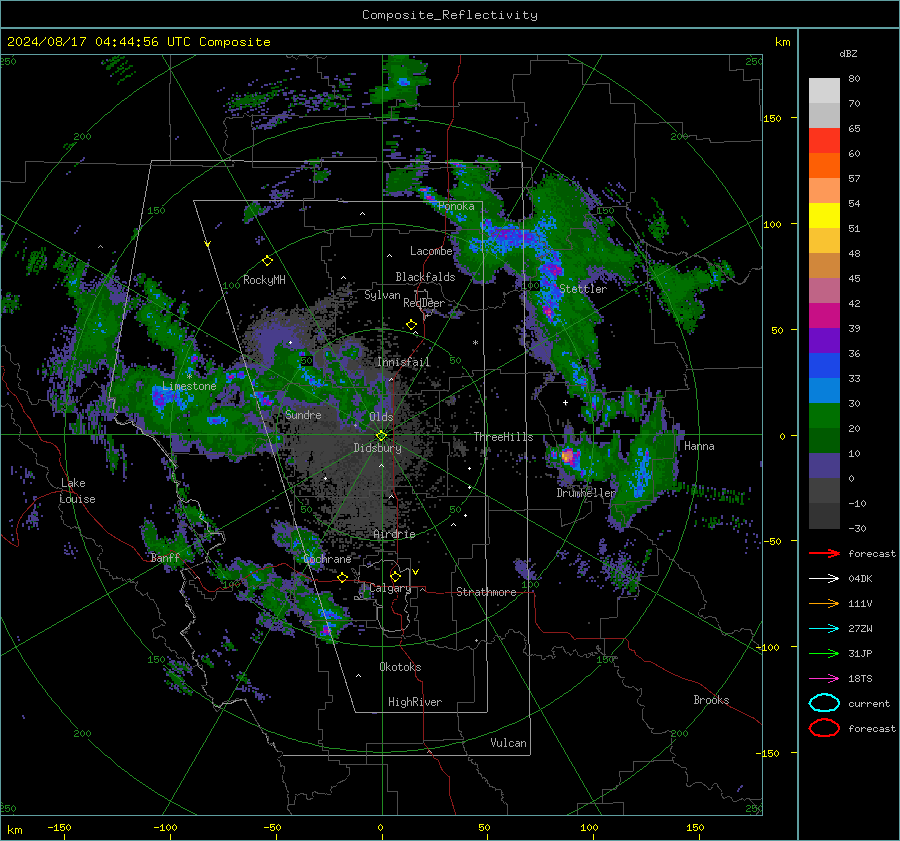This screenshot has width=900, height=841.
Task: Click the yellow 51-54 dBZ swatch
Action: pyautogui.click(x=824, y=216)
